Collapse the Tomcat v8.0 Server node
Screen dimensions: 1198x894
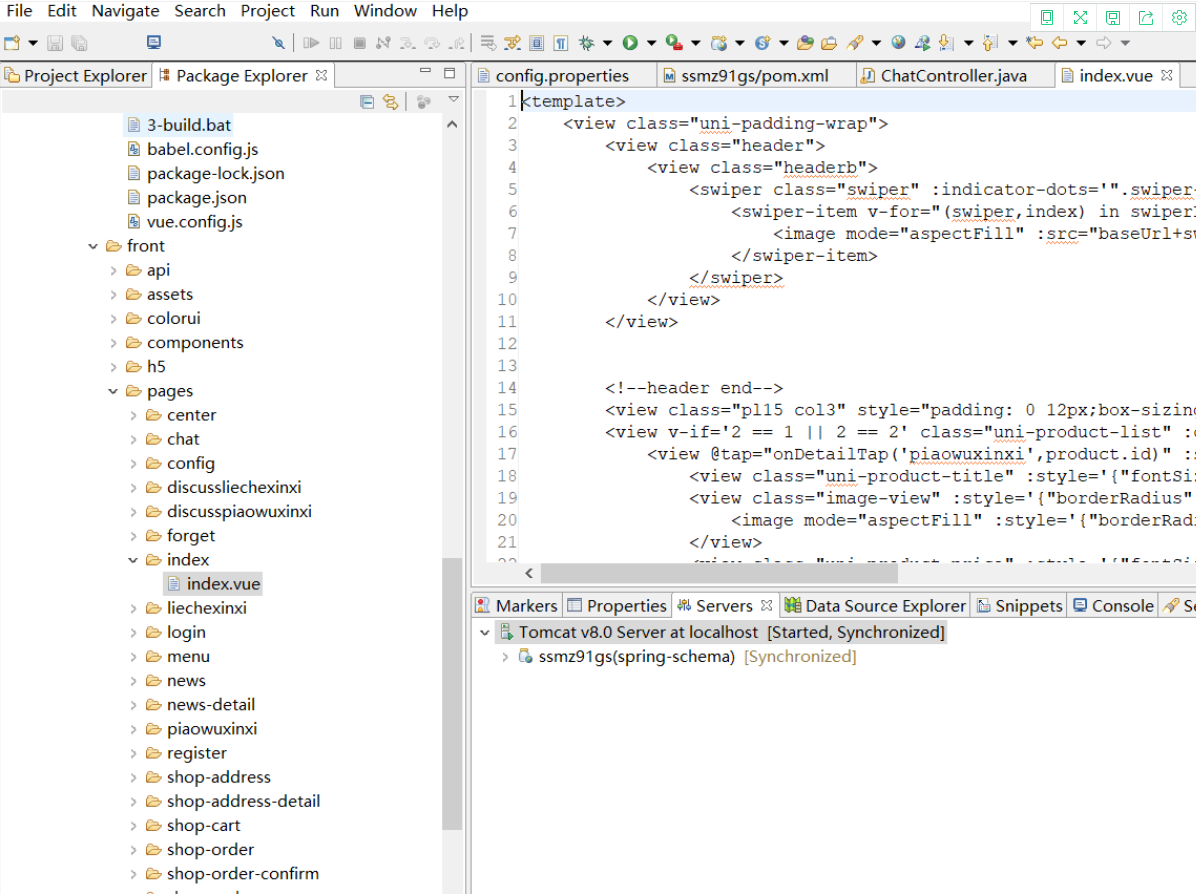[x=484, y=633]
